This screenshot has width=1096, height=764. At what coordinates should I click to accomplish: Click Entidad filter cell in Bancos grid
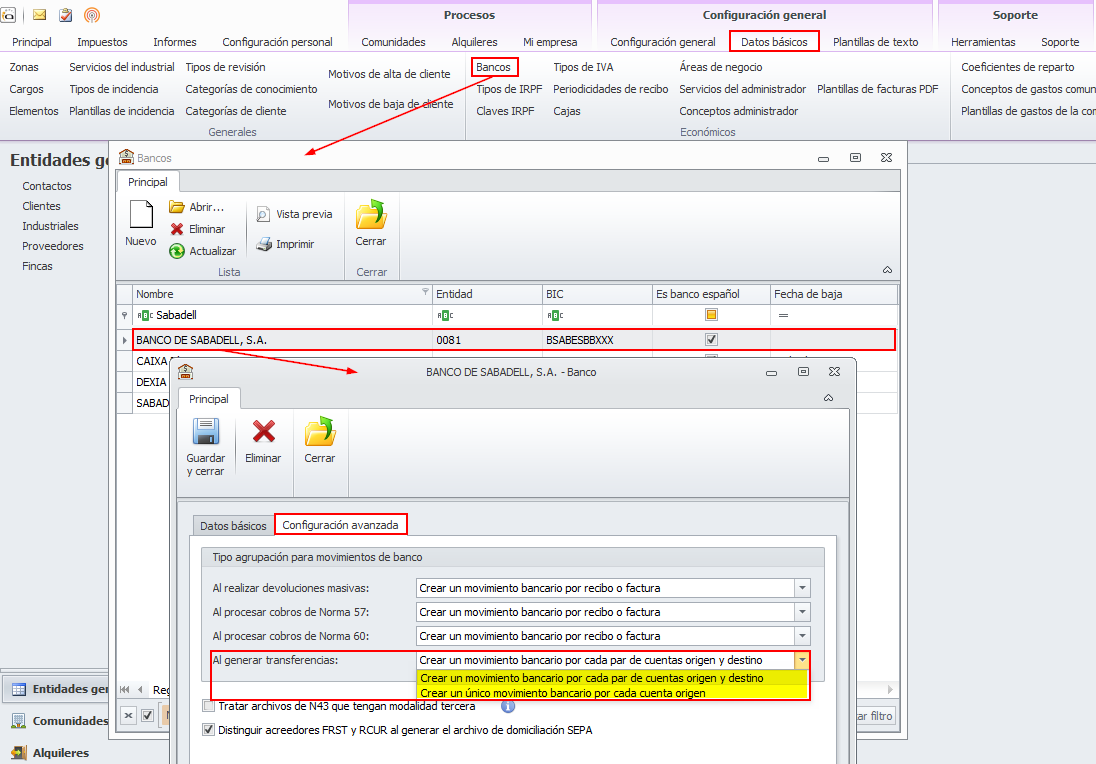pyautogui.click(x=488, y=315)
